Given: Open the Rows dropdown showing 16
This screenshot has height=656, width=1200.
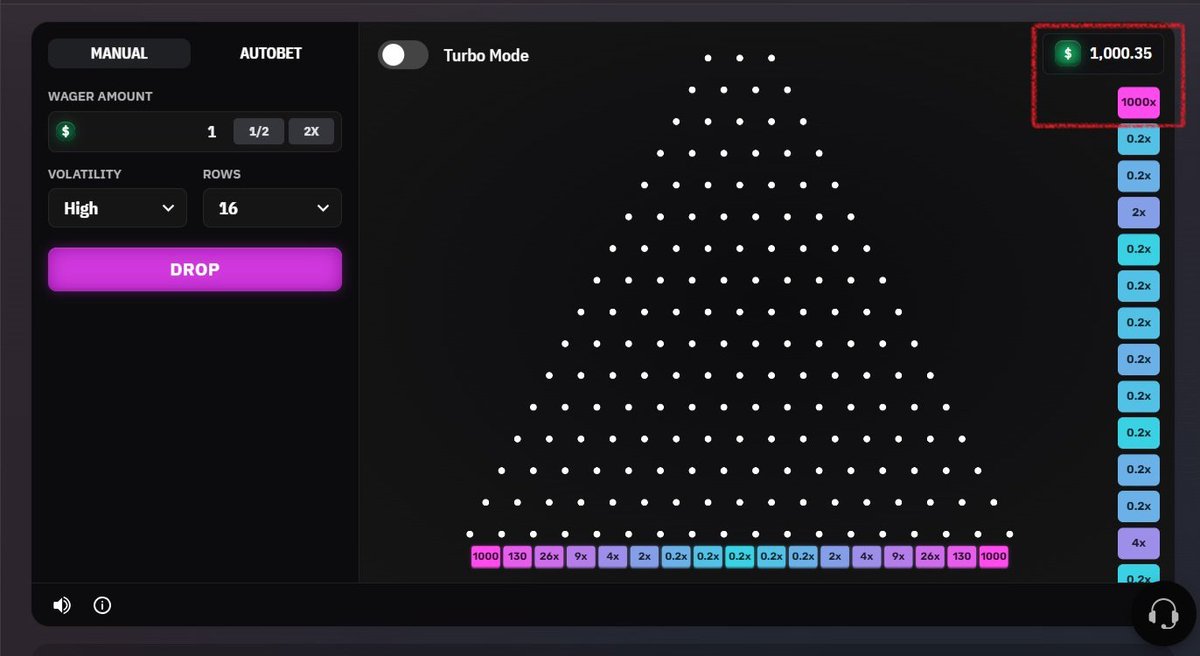Looking at the screenshot, I should coord(272,208).
